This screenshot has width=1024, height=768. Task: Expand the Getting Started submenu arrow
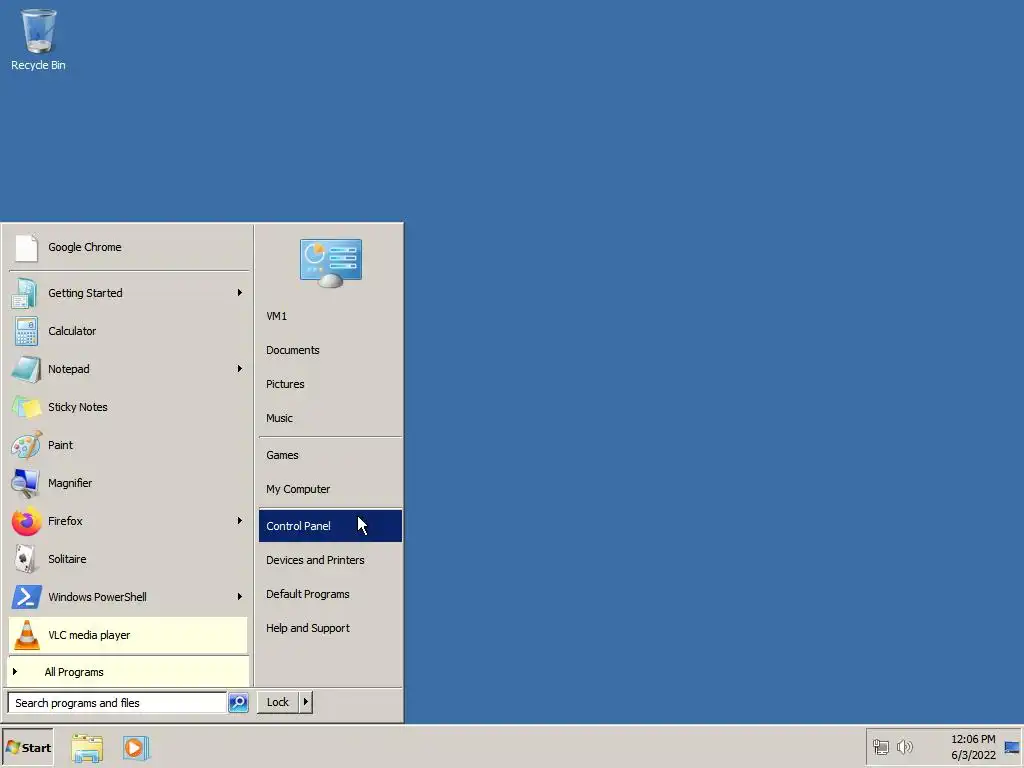click(x=240, y=293)
